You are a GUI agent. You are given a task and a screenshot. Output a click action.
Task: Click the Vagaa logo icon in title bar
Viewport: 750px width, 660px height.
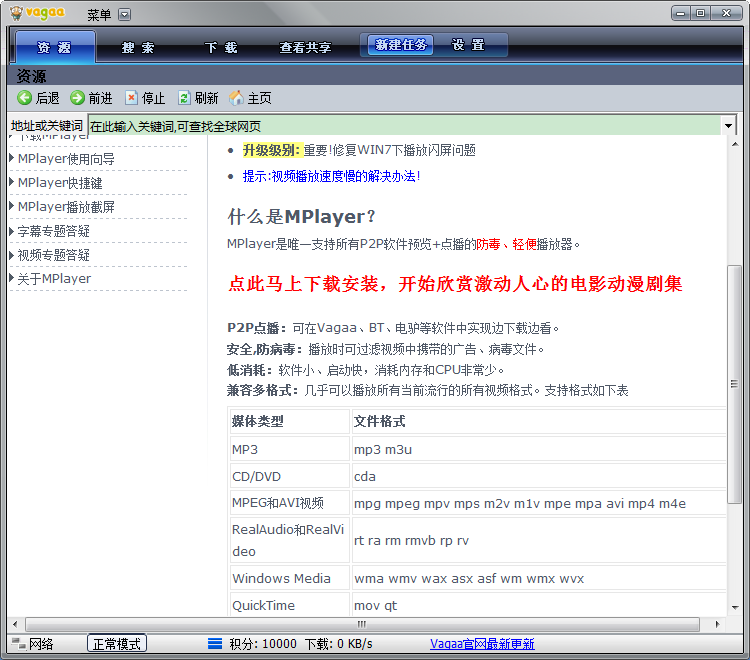click(16, 13)
